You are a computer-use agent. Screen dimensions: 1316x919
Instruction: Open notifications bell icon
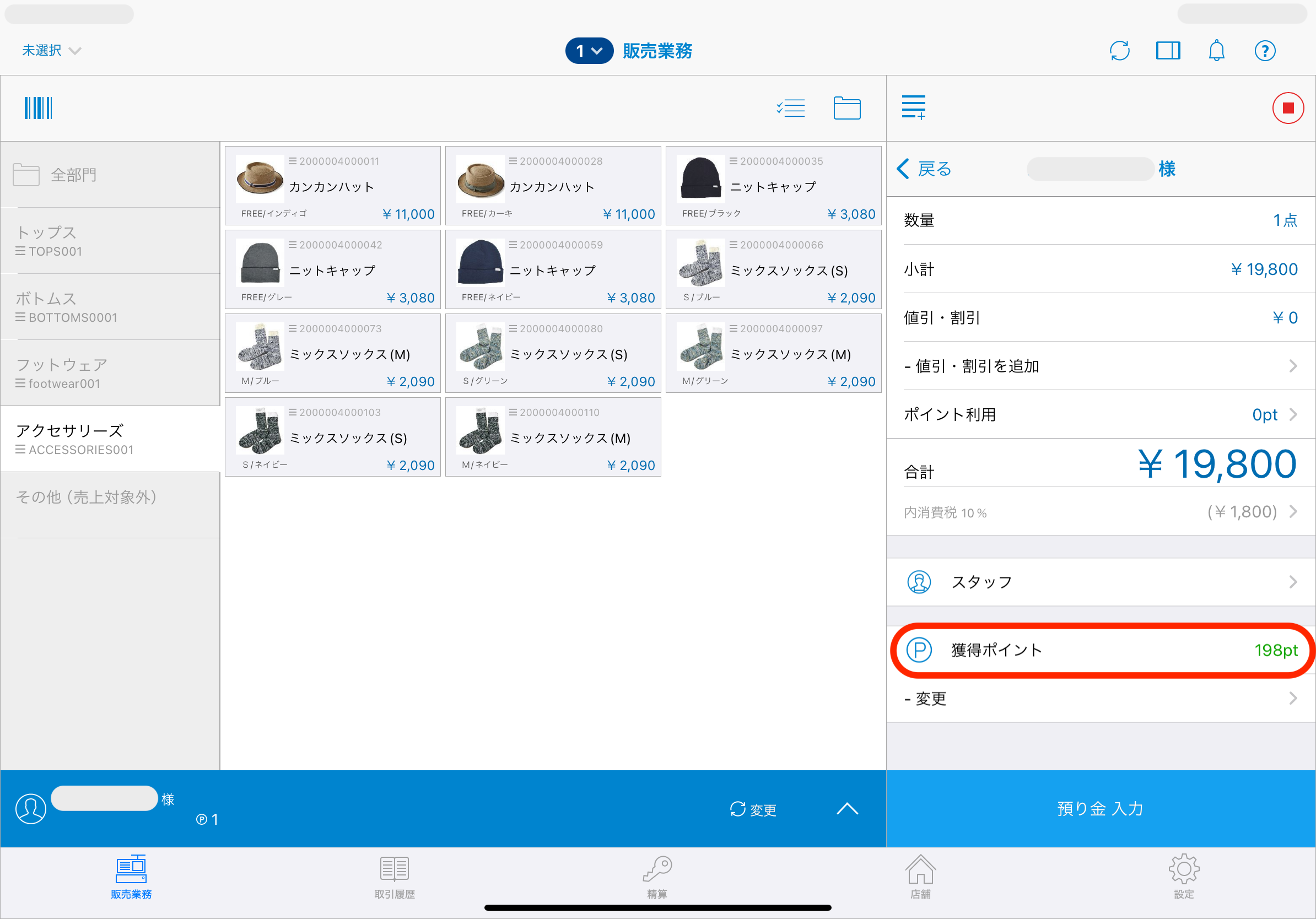point(1216,51)
